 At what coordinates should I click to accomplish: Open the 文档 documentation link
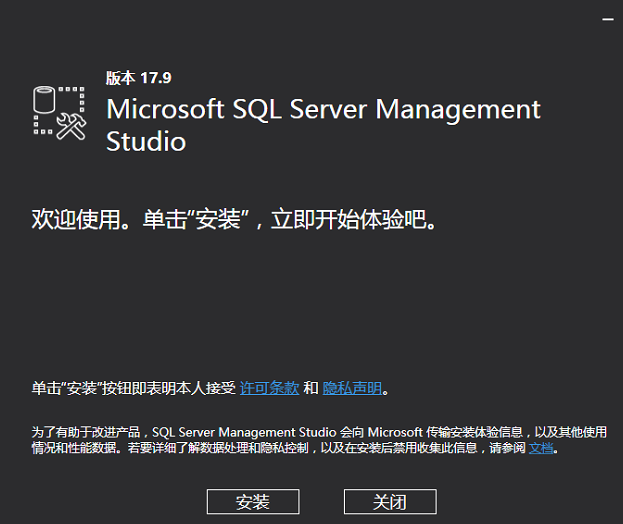click(x=541, y=448)
